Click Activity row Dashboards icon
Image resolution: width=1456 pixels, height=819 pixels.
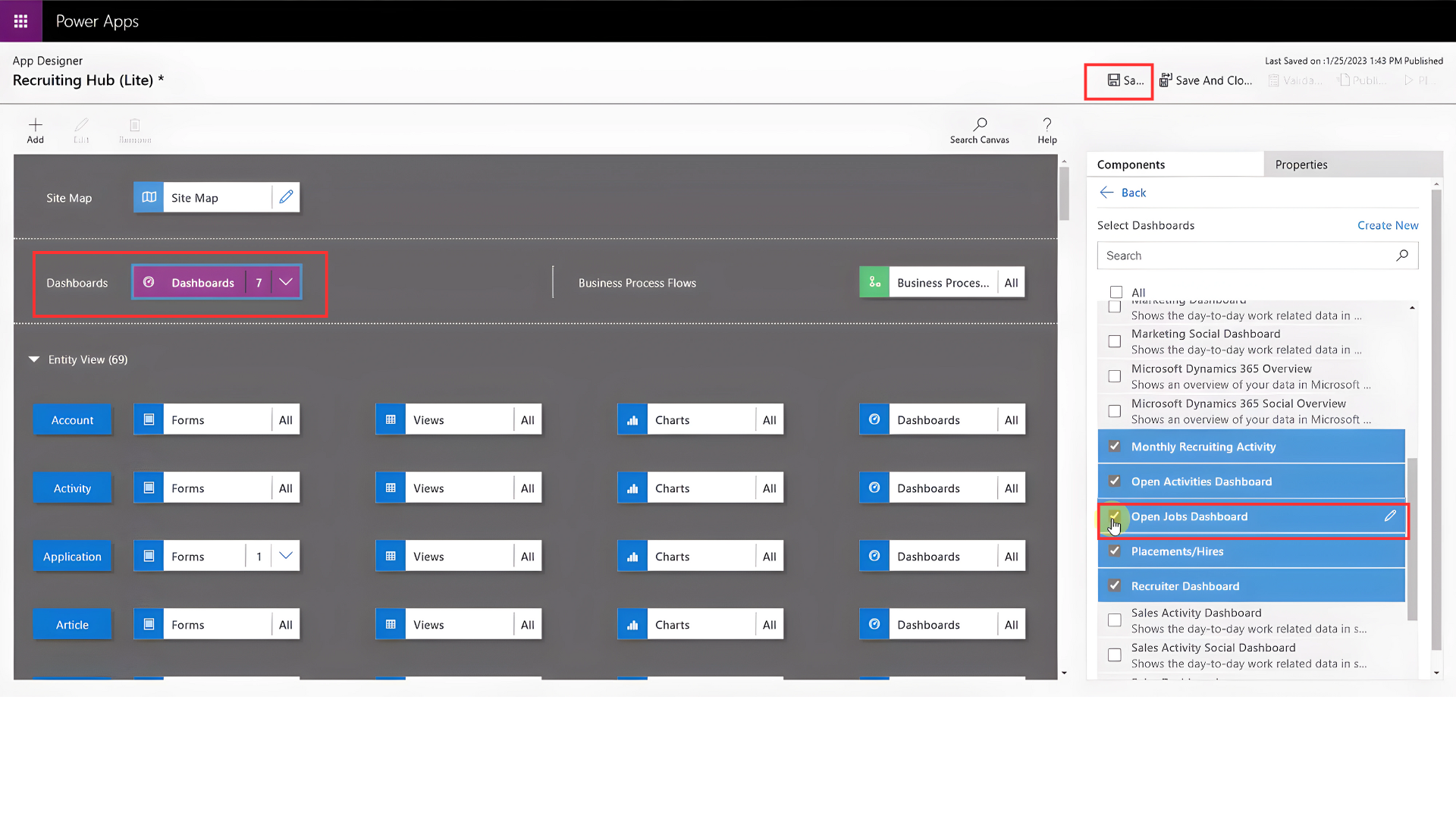coord(874,488)
